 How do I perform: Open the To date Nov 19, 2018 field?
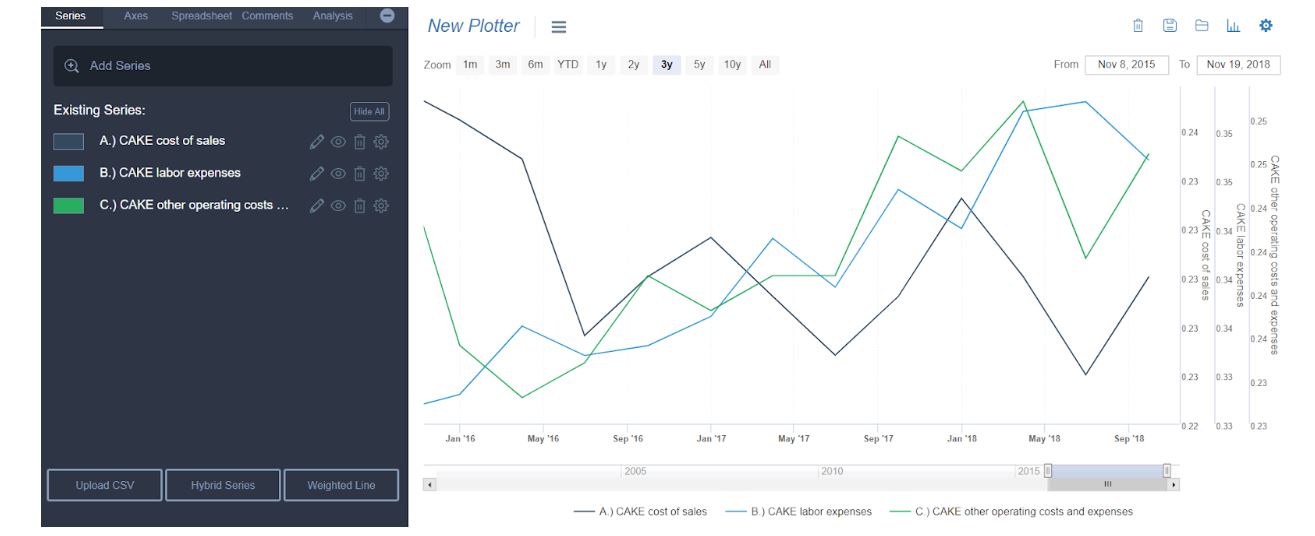[x=1239, y=64]
